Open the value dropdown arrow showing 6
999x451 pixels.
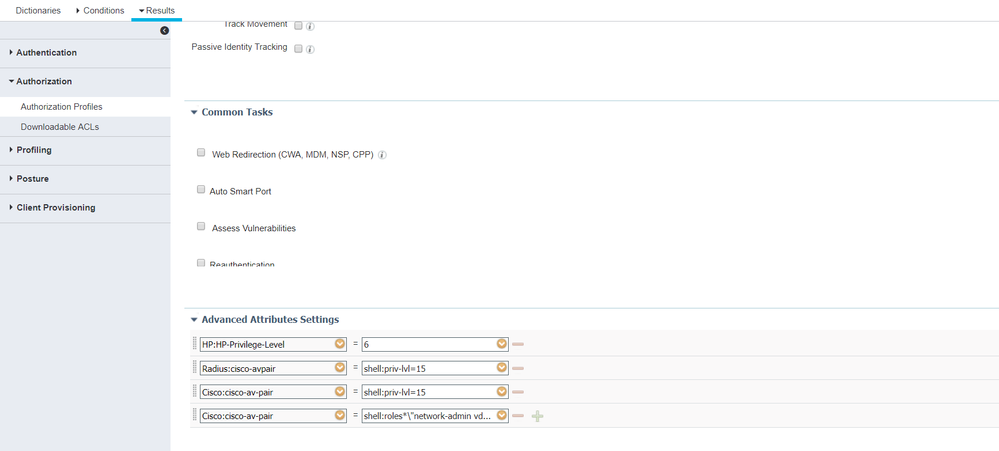click(502, 344)
